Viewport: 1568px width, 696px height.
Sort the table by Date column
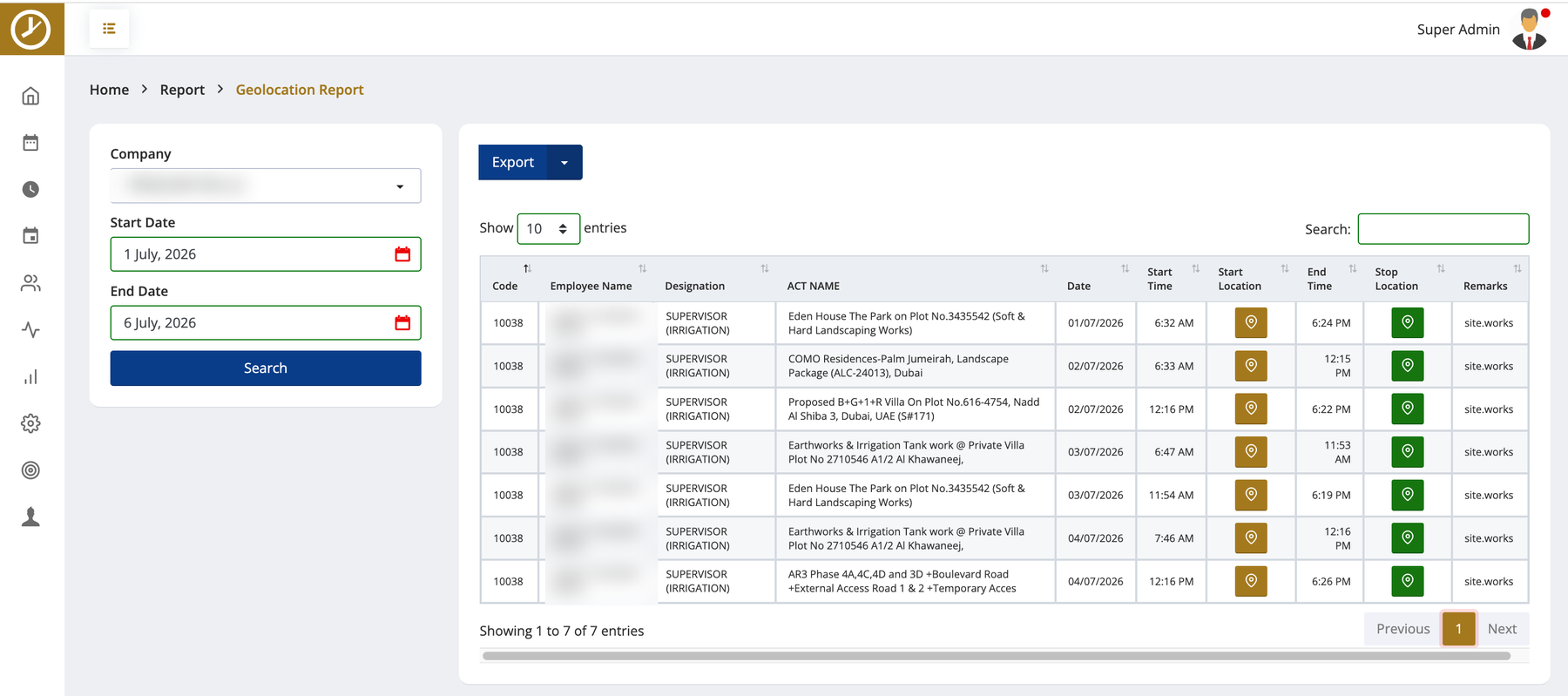click(x=1096, y=278)
